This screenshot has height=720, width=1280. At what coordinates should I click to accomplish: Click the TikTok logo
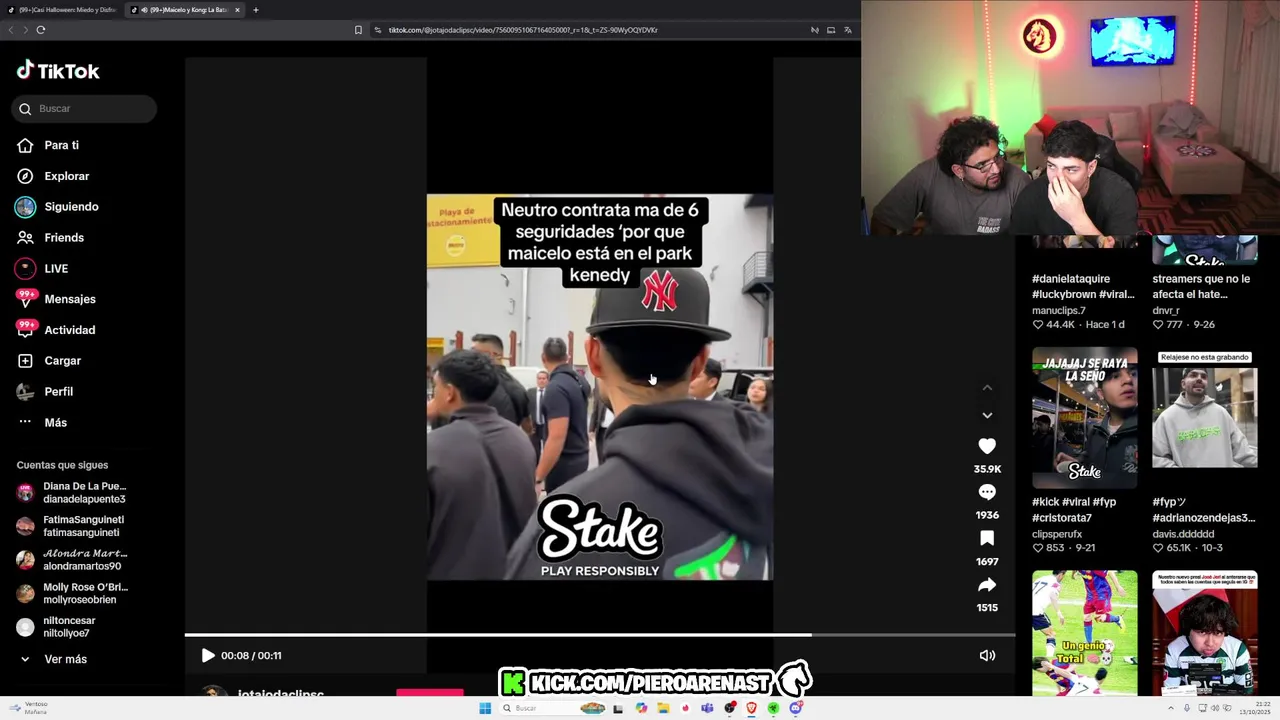tap(58, 71)
